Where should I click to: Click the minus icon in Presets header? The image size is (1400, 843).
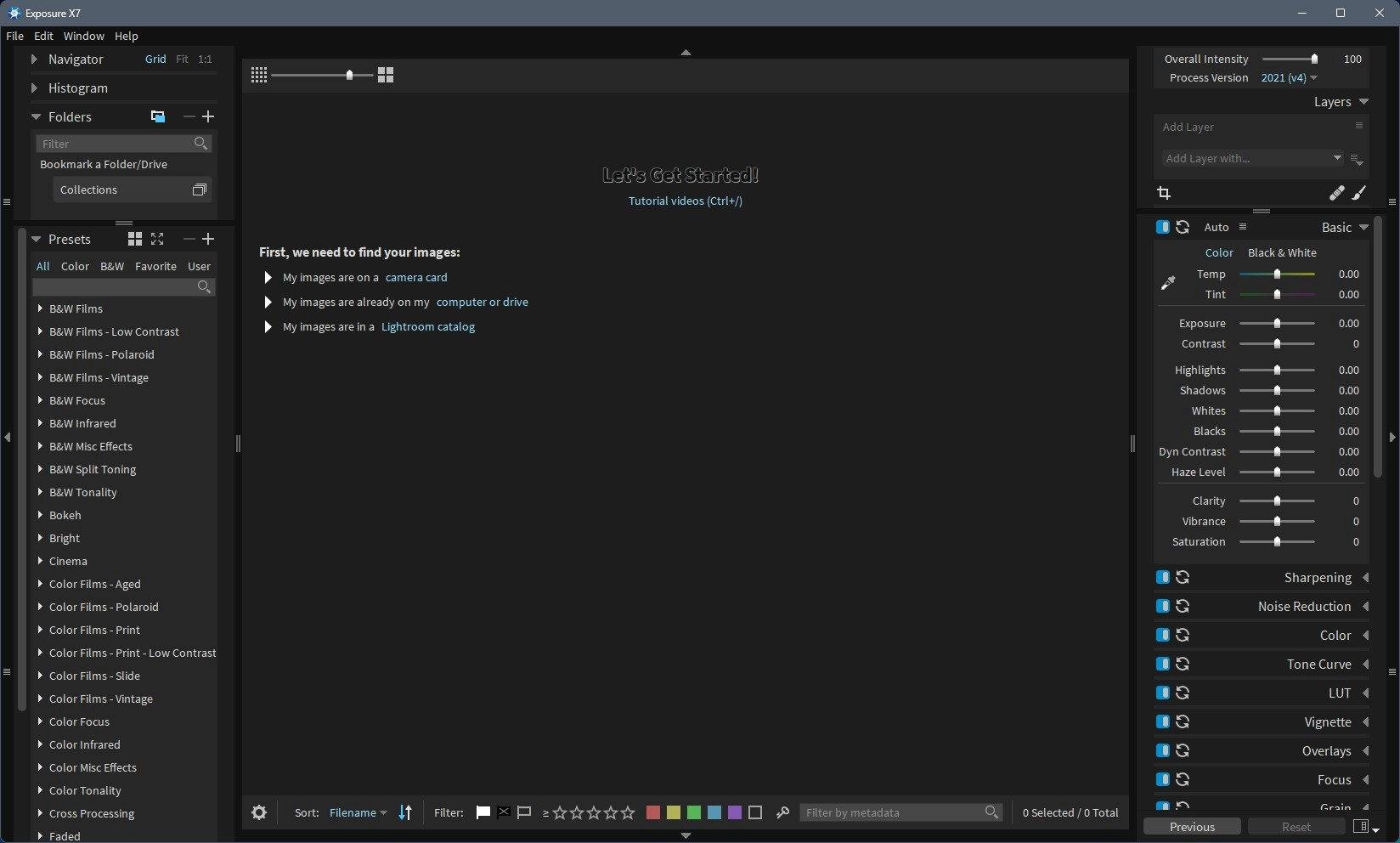click(x=189, y=239)
